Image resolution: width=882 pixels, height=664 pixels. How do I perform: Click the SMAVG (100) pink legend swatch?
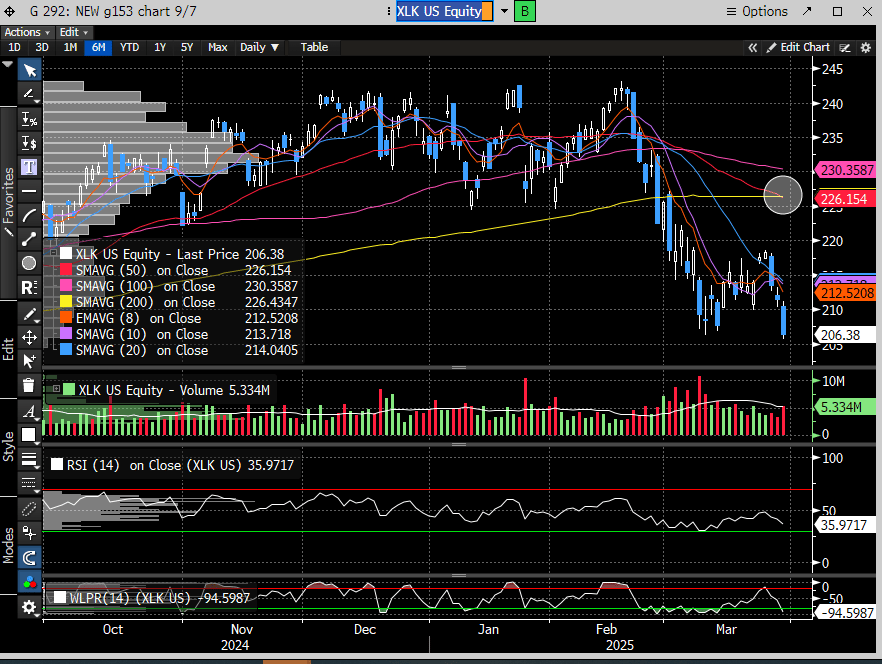[x=66, y=286]
